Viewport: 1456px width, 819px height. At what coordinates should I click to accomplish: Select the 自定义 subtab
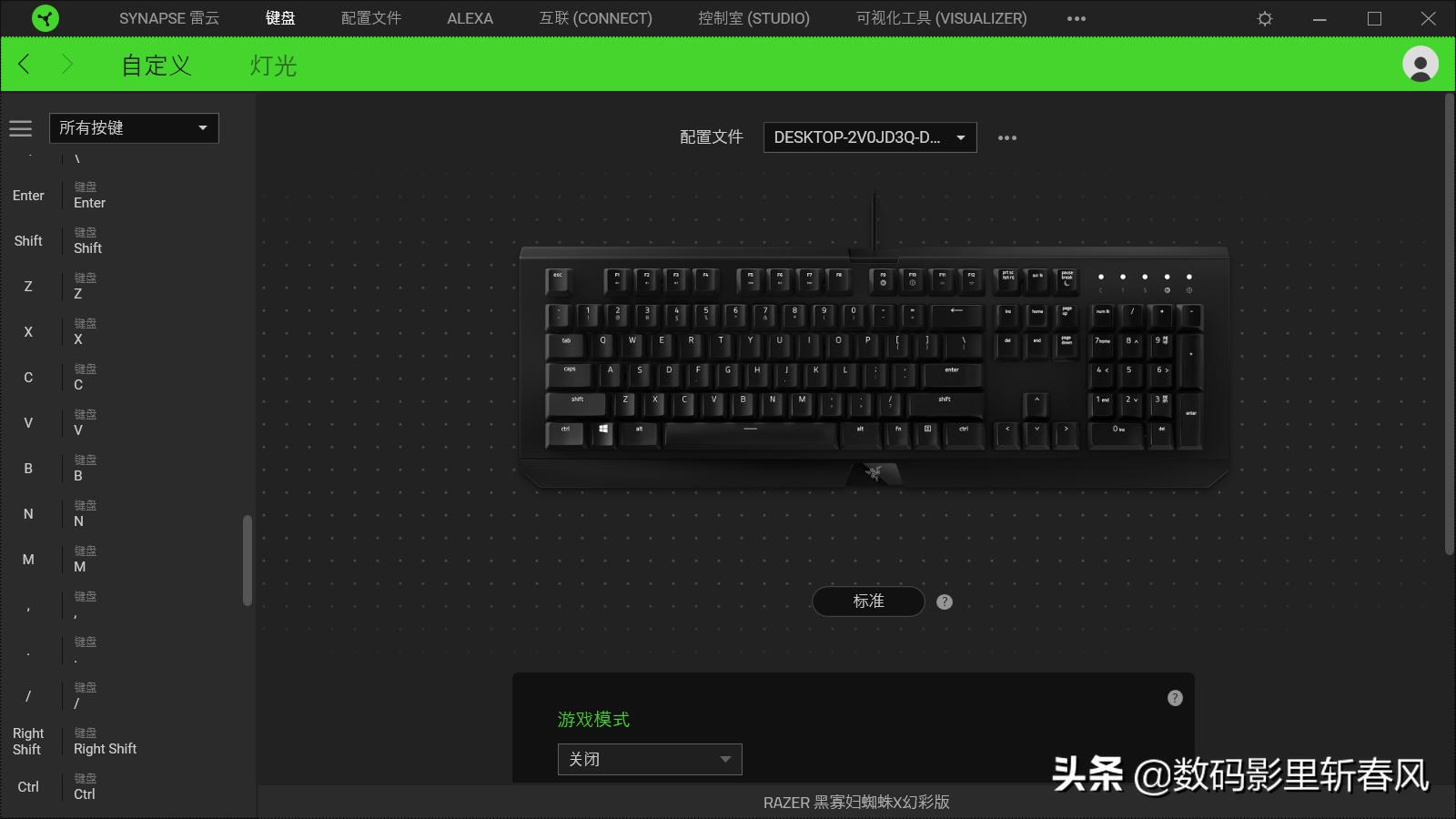pyautogui.click(x=157, y=66)
